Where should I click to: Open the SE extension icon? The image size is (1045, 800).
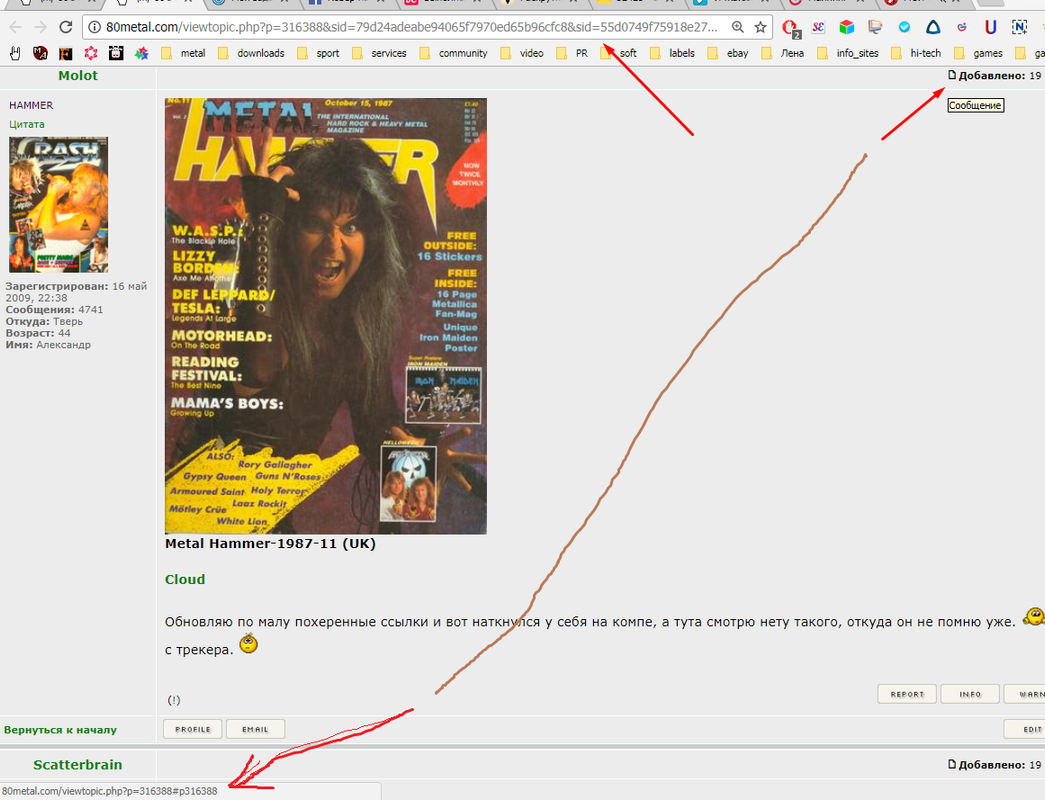click(818, 27)
